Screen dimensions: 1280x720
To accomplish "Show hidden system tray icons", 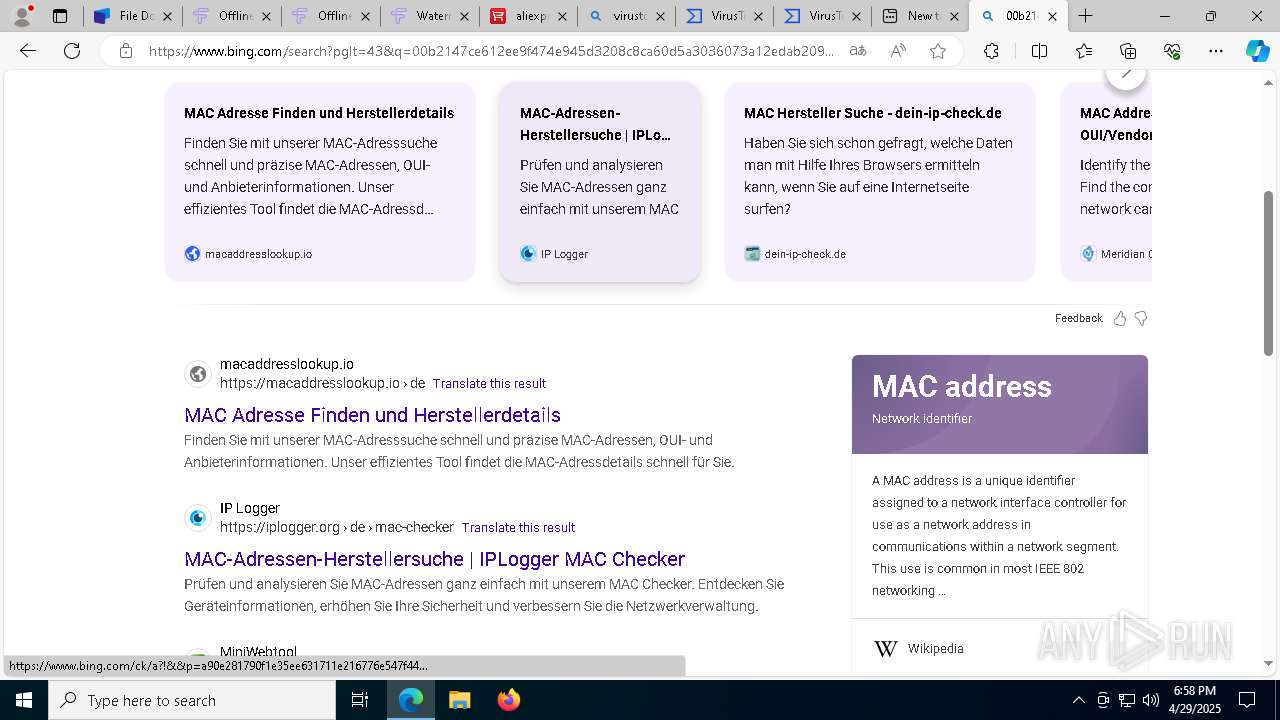I will coord(1078,700).
